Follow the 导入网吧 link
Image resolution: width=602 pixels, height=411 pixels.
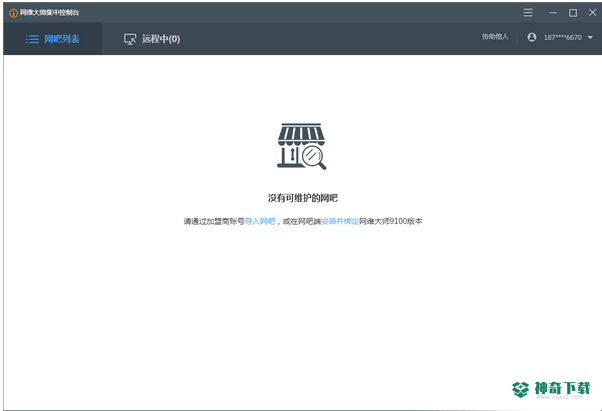(x=260, y=221)
